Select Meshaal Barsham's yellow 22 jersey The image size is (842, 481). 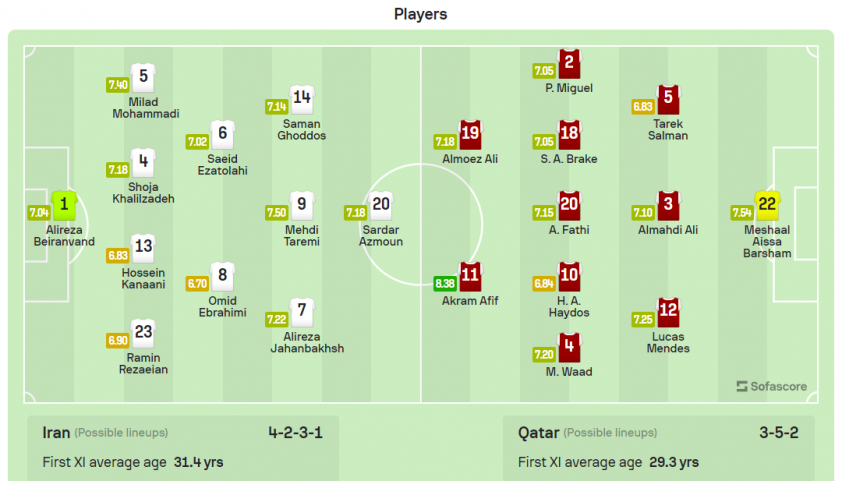coord(767,205)
